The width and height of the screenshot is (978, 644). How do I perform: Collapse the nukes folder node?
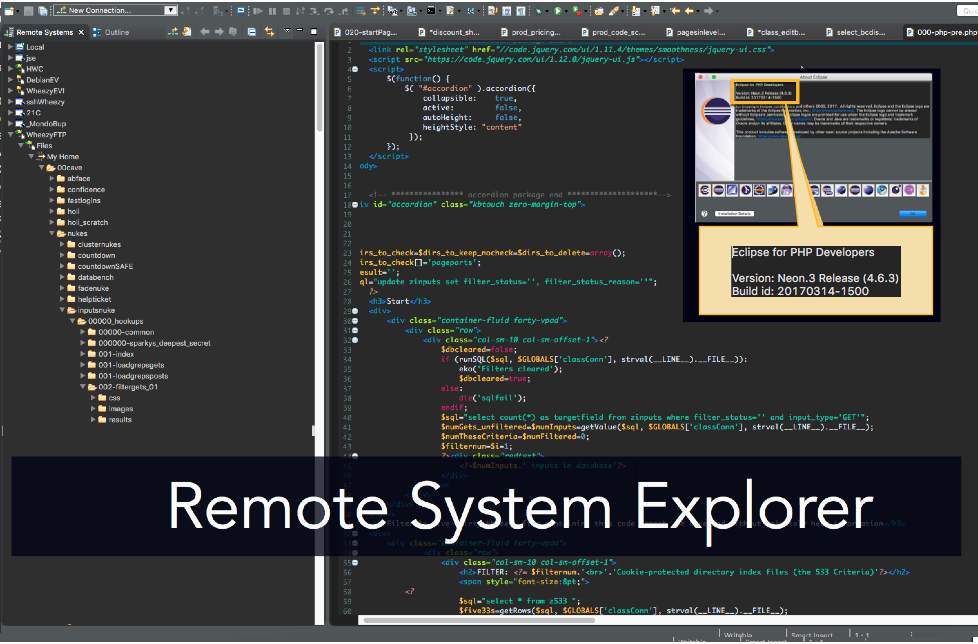[51, 233]
